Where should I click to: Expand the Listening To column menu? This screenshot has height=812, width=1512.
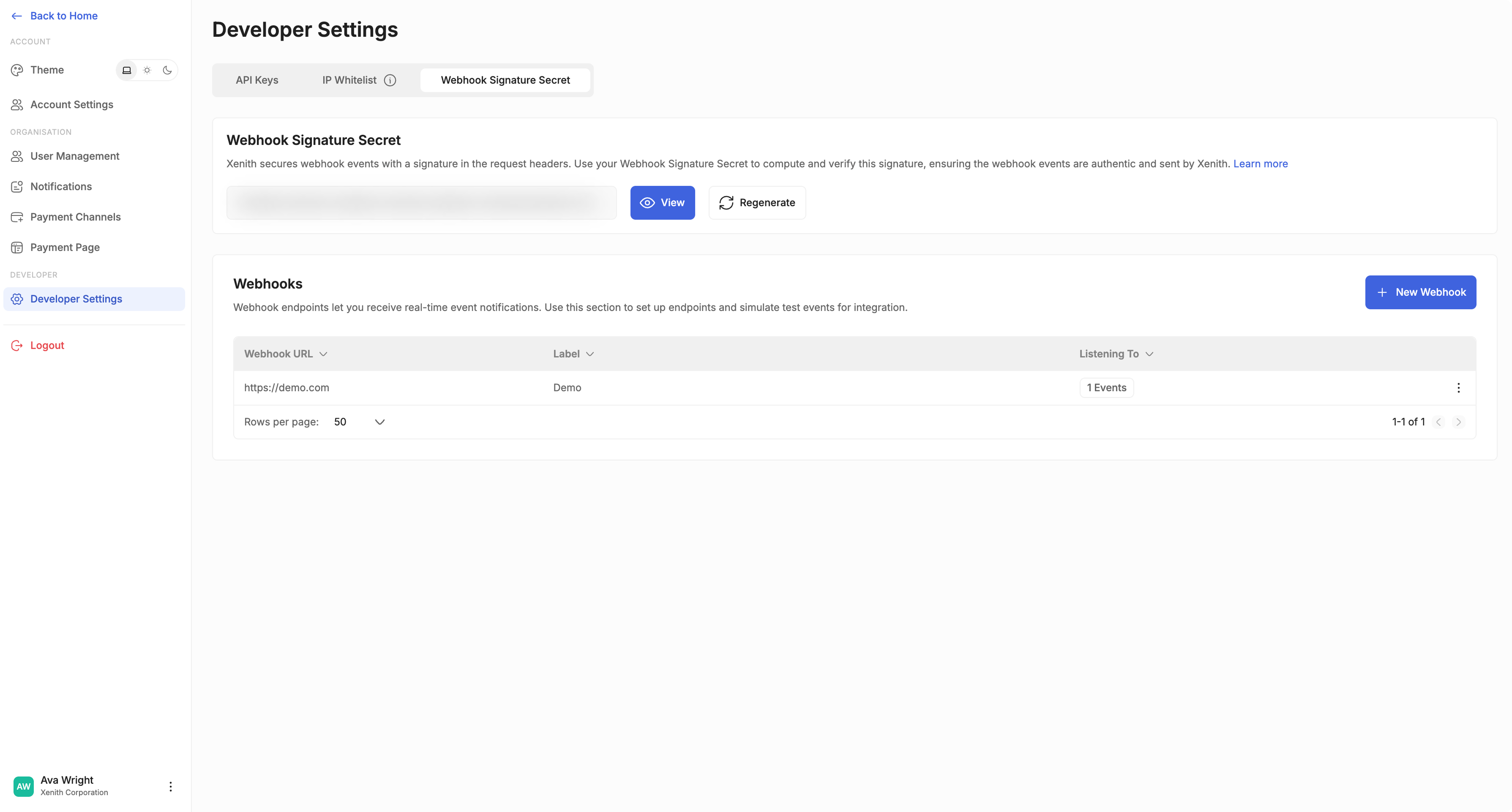pos(1149,354)
